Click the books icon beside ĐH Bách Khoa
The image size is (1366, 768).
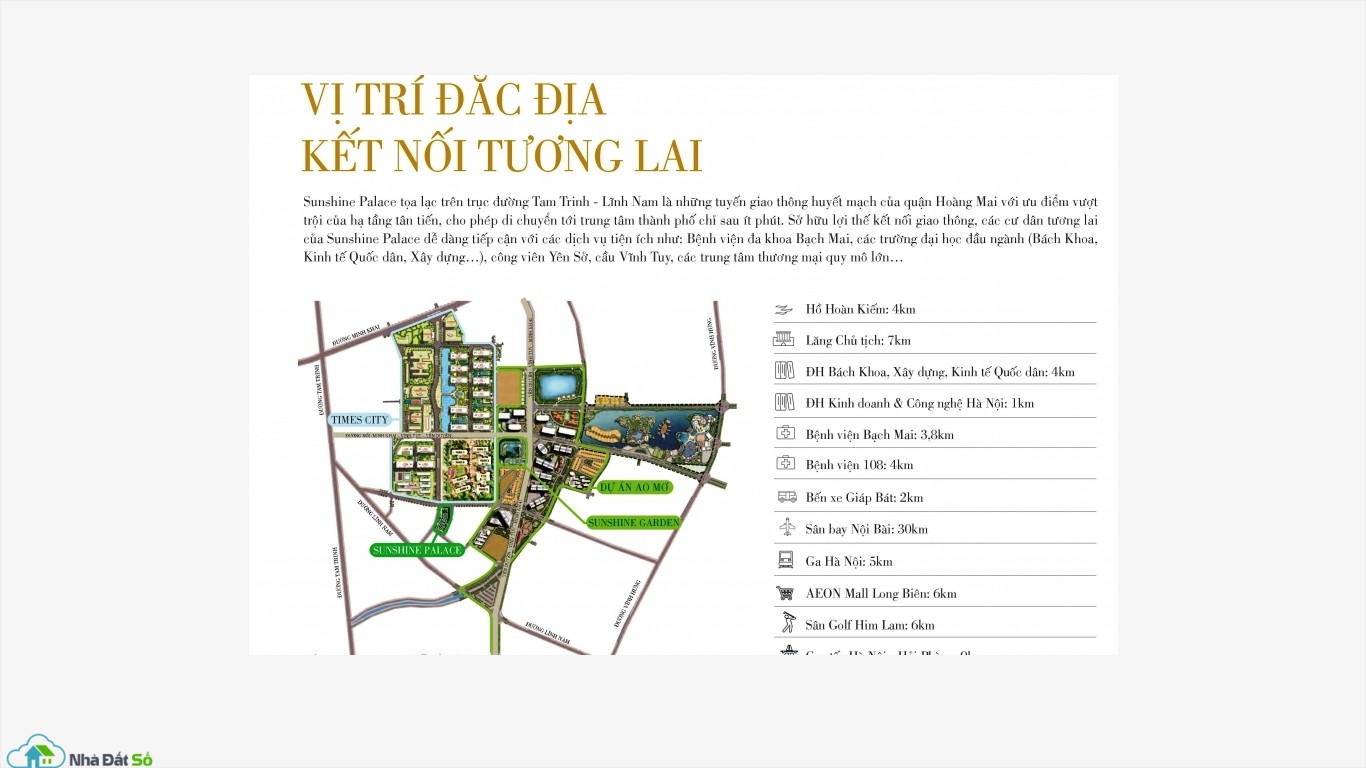(784, 371)
